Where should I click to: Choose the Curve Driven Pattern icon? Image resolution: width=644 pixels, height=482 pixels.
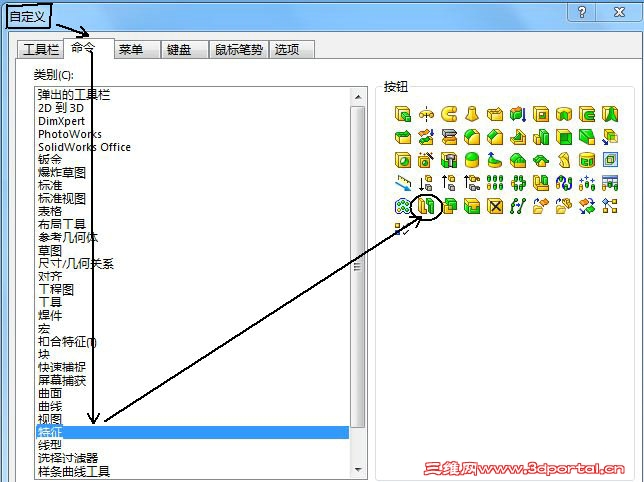(564, 183)
